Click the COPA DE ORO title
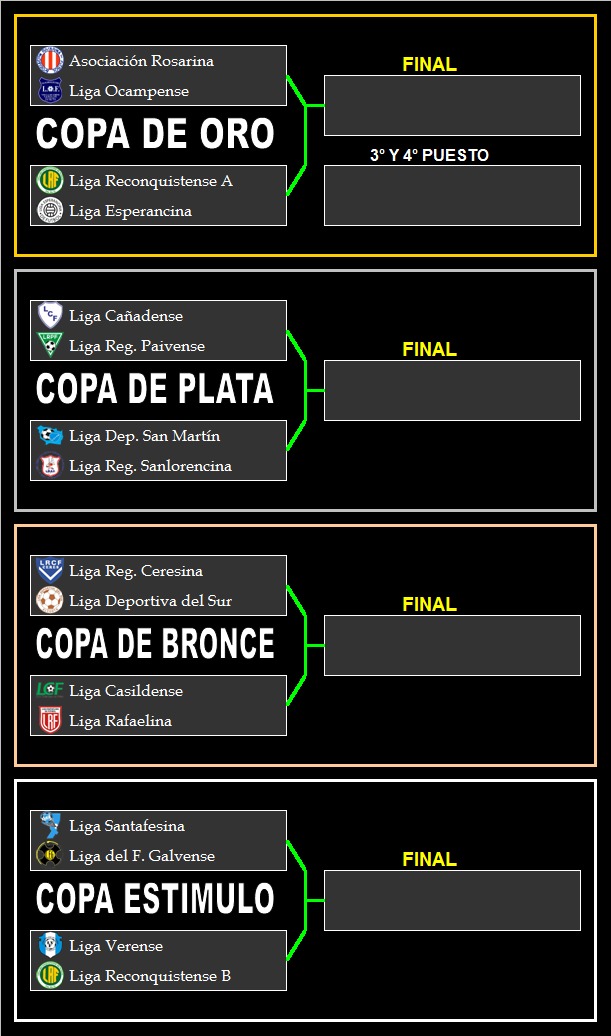 tap(155, 135)
